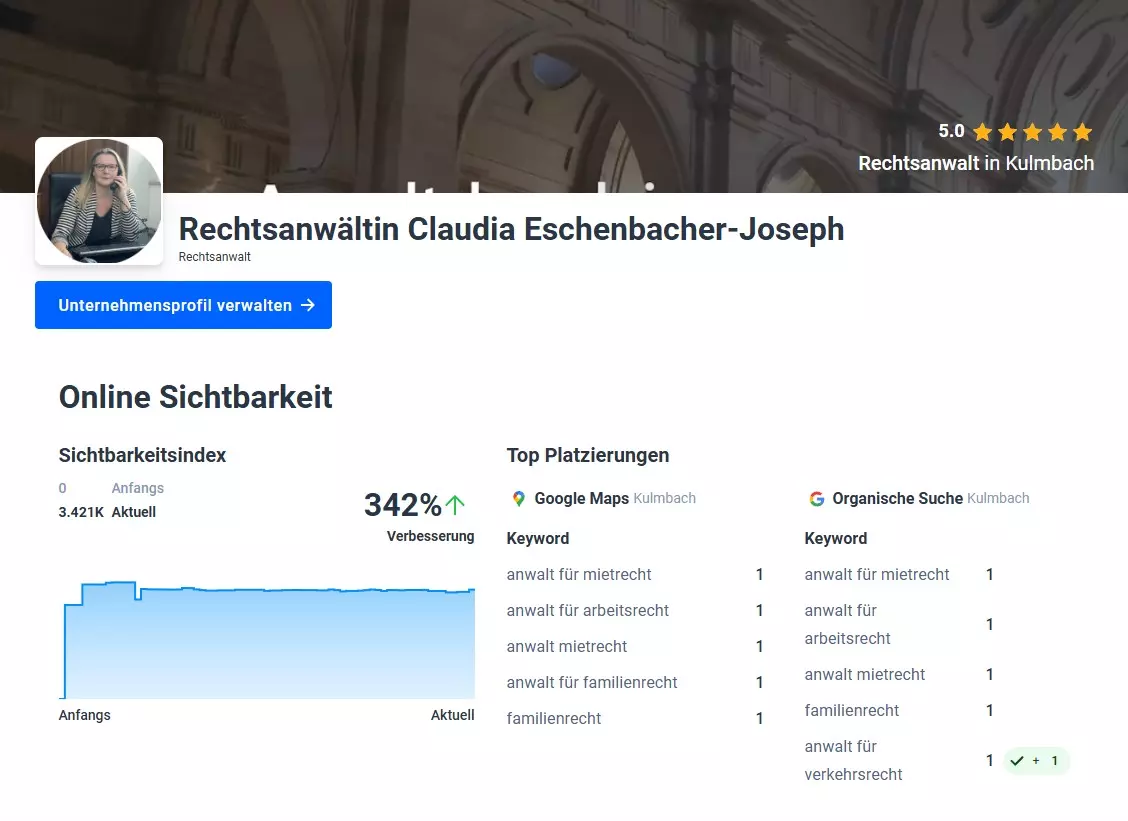Open the Sichtbarkeitsindex details
This screenshot has width=1128, height=821.
(x=142, y=455)
